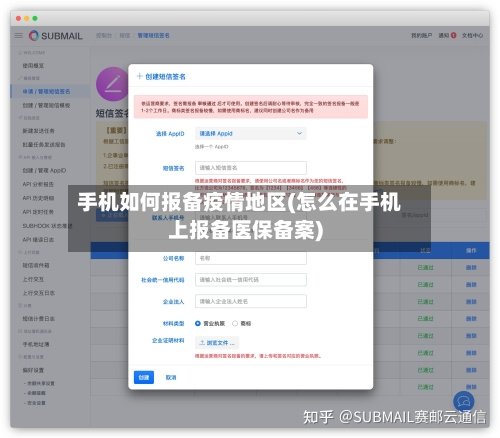The image size is (500, 438).
Task: Click the blue 创建 button
Action: [144, 377]
